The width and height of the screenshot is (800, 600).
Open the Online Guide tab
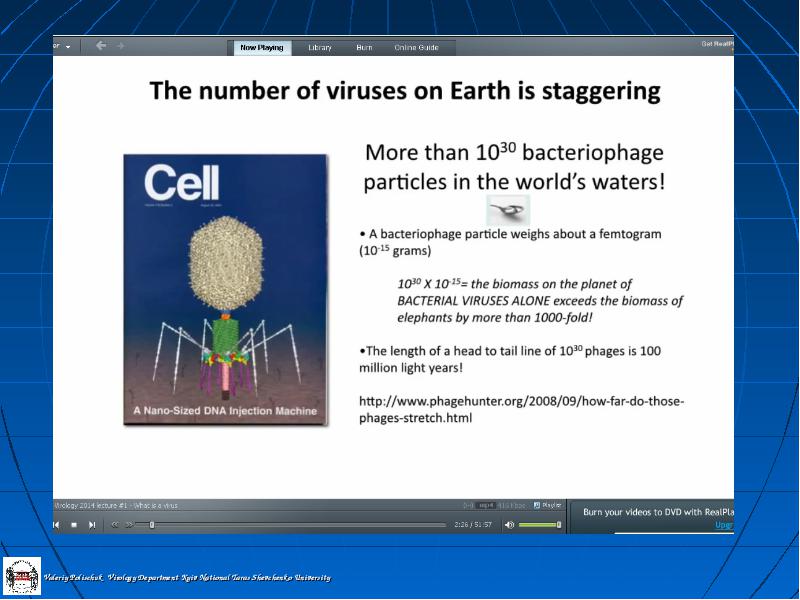point(416,47)
